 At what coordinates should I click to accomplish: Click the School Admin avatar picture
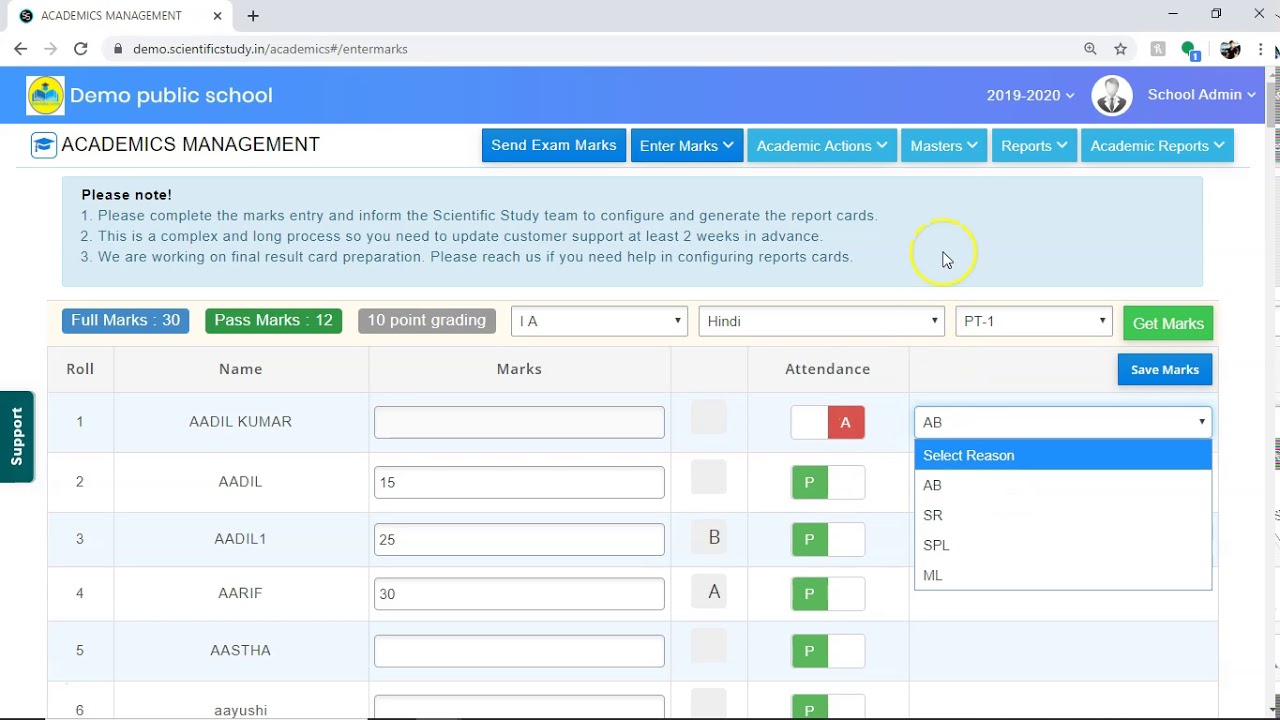pos(1111,95)
